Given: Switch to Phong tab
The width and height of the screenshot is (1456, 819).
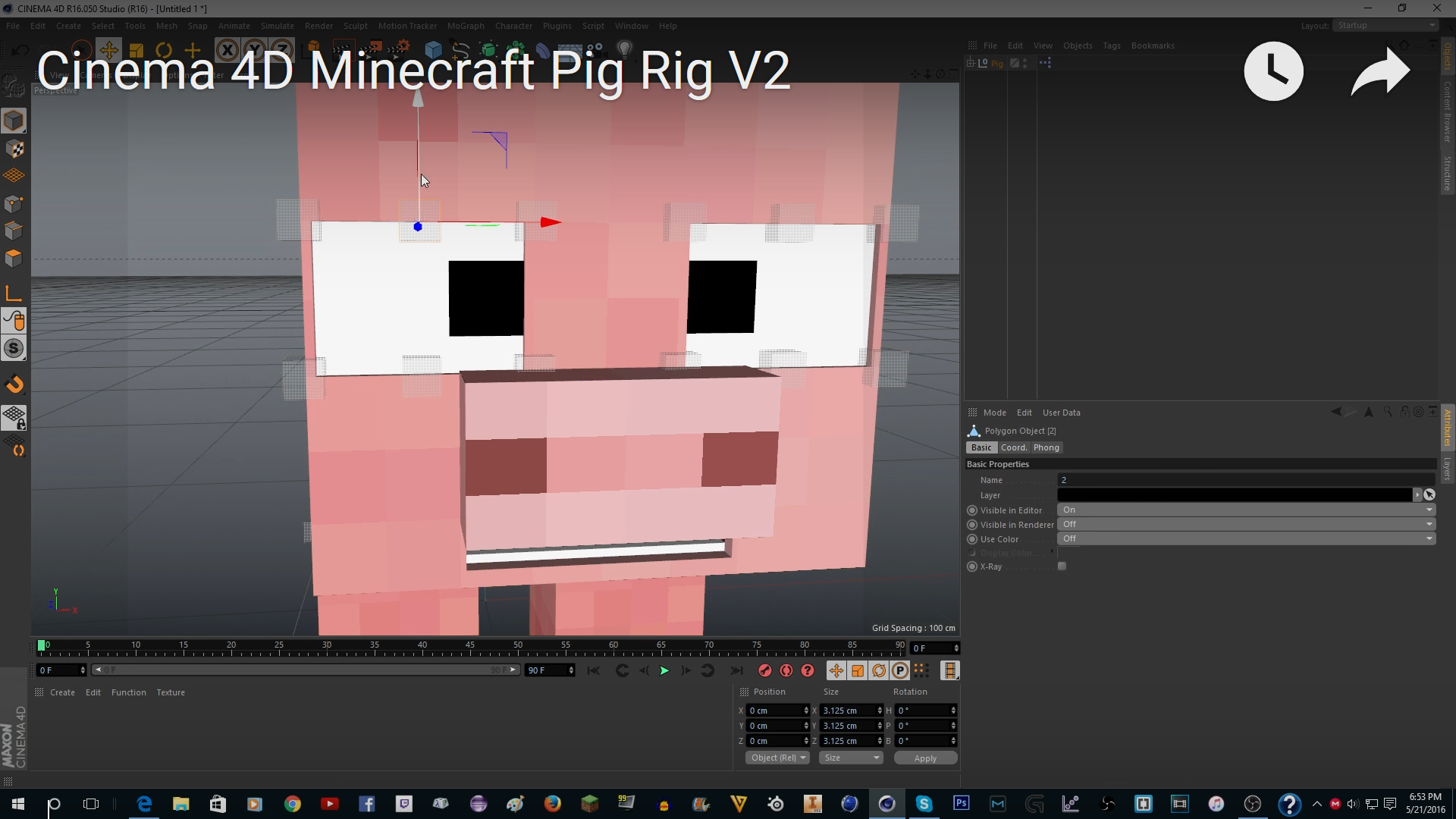Looking at the screenshot, I should [x=1046, y=447].
